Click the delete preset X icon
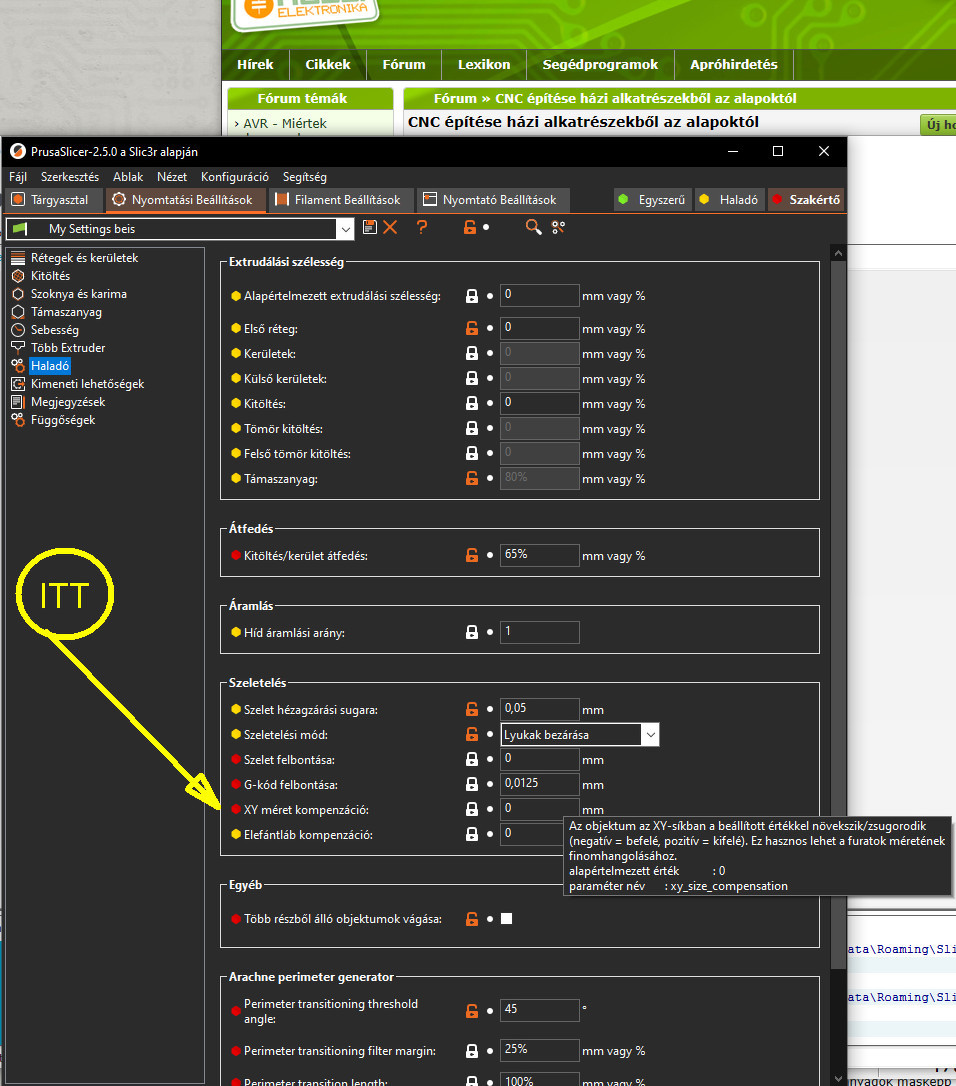 pyautogui.click(x=390, y=227)
